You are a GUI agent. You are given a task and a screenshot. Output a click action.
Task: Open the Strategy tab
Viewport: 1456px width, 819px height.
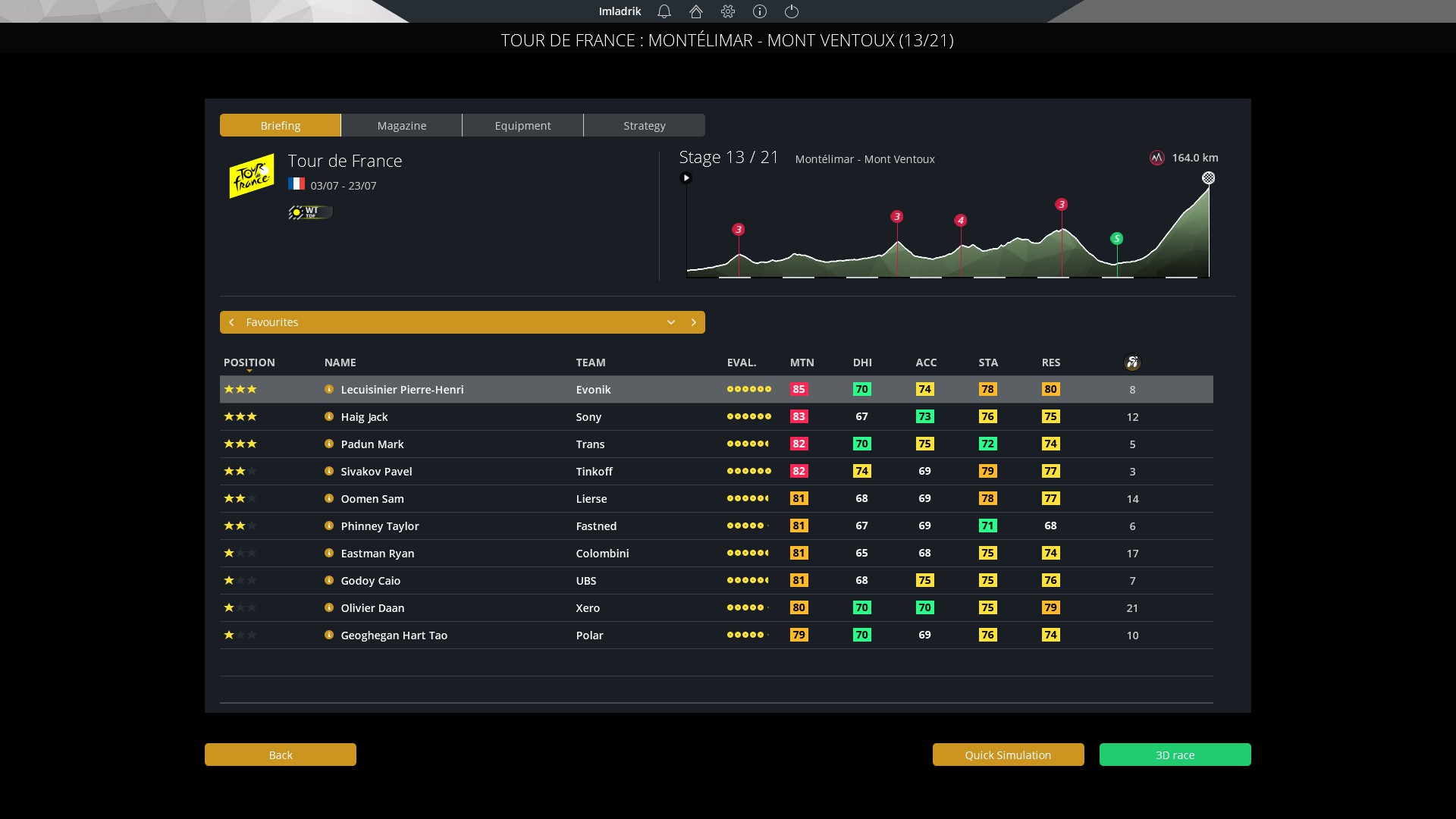tap(645, 126)
